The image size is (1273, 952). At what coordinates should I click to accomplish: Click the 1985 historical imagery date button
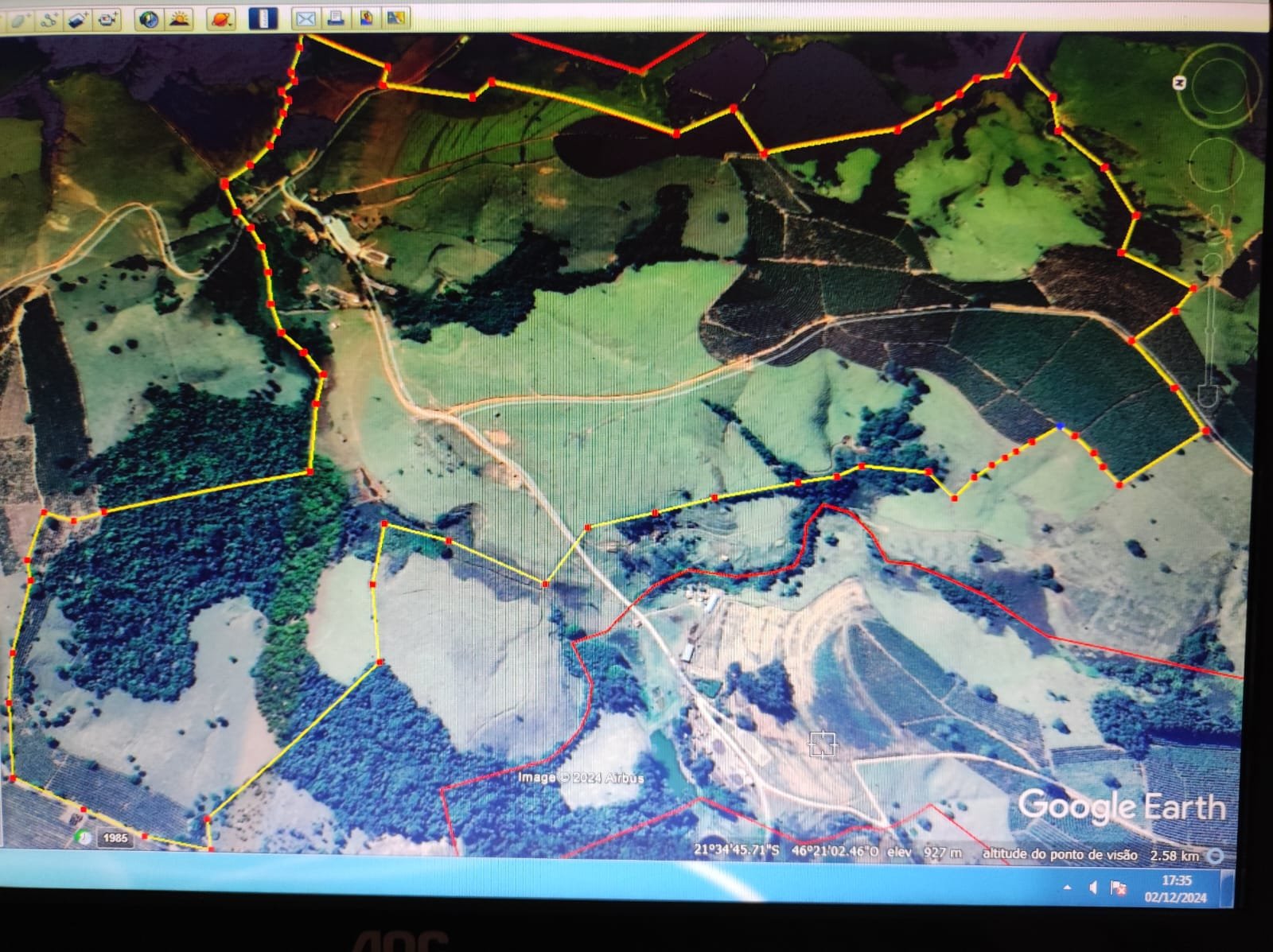[115, 838]
